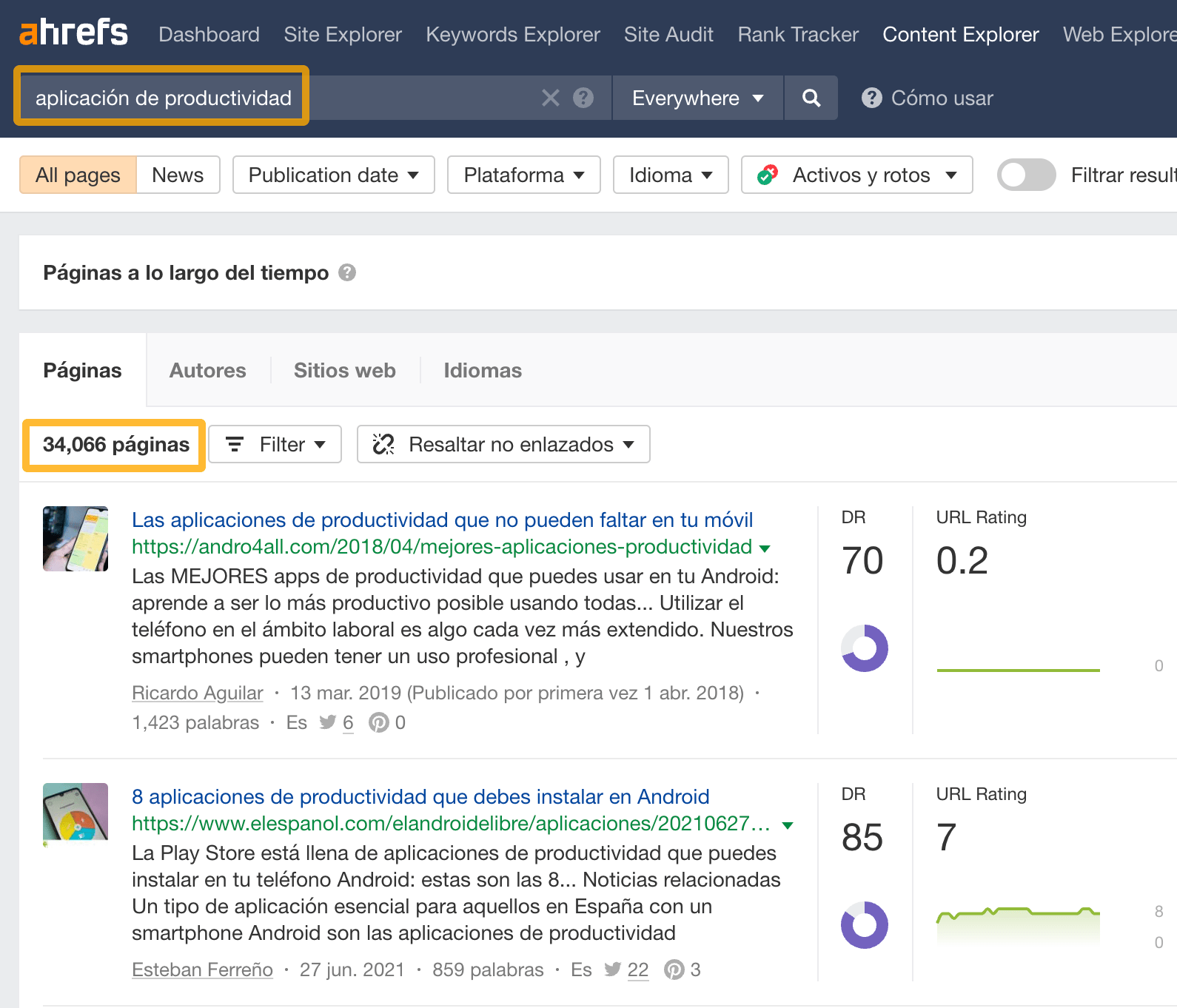Open the andro4all.com result URL
1177x1008 pixels.
coord(442,547)
